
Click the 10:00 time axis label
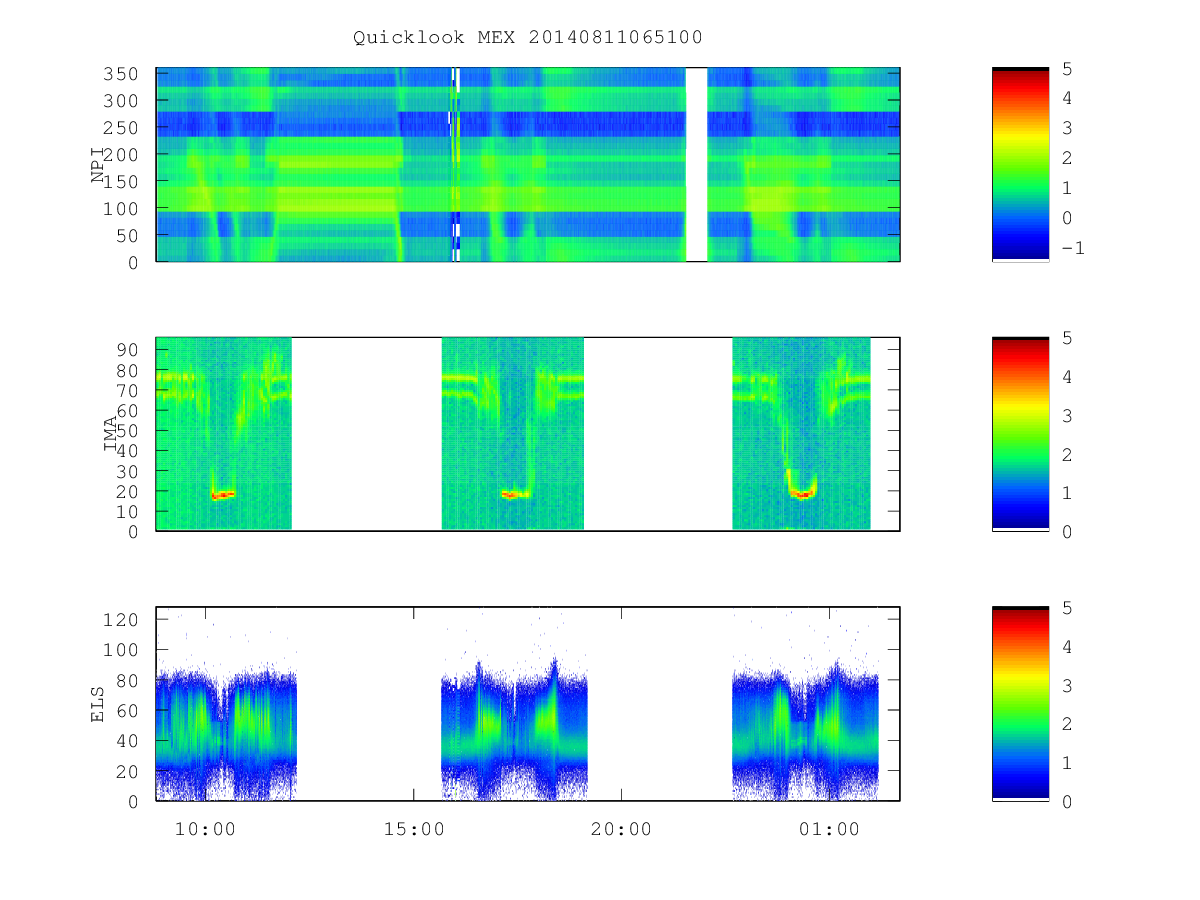pyautogui.click(x=206, y=829)
